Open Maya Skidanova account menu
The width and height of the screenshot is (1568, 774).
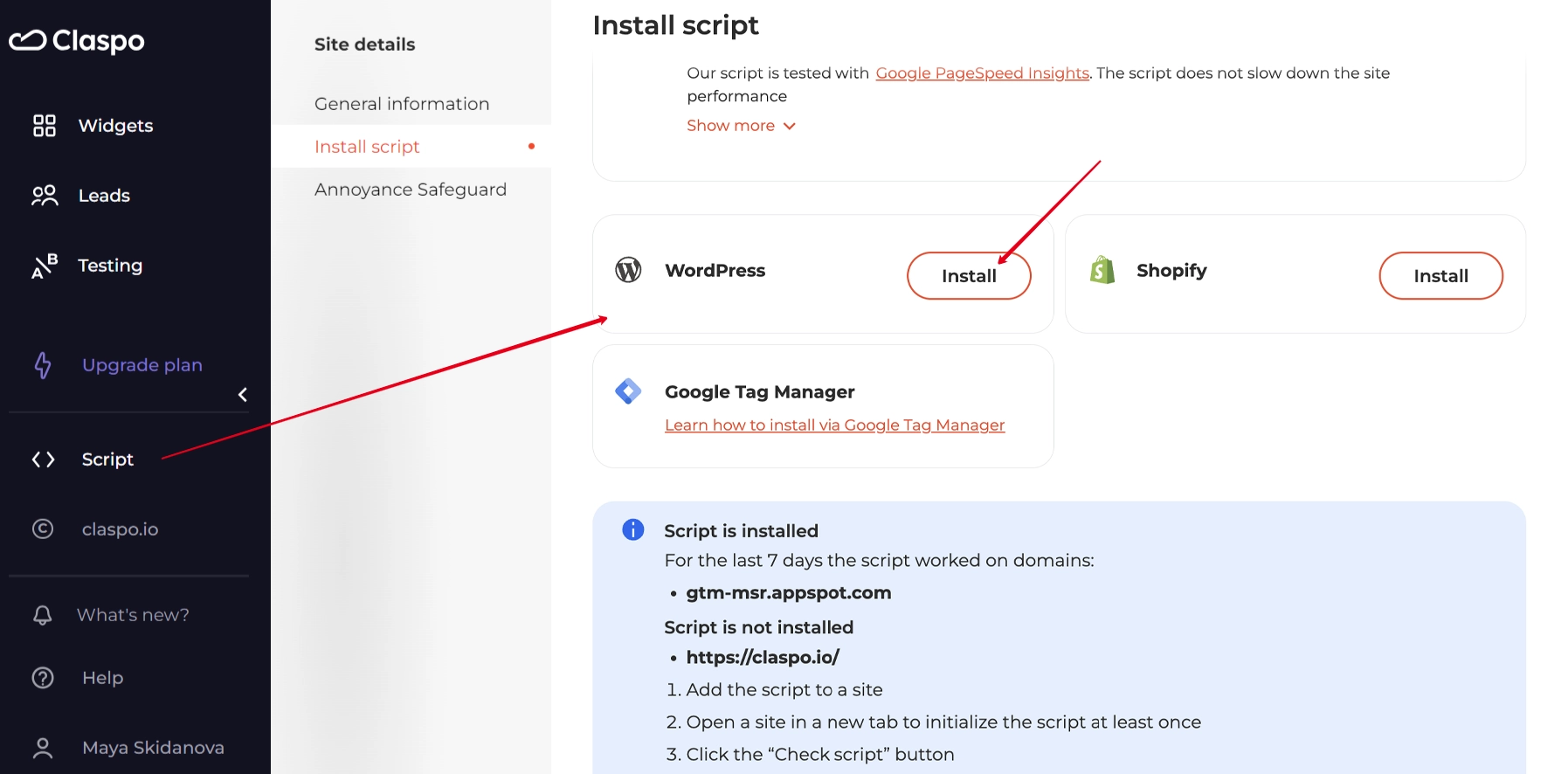click(153, 748)
